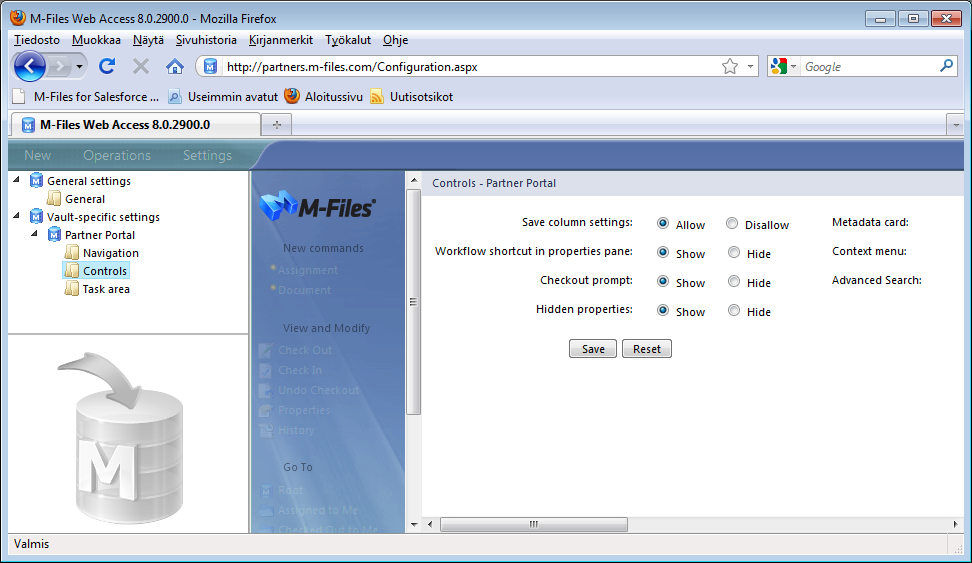Click the preview pane scroll down arrow
This screenshot has height=563, width=972.
tap(414, 525)
